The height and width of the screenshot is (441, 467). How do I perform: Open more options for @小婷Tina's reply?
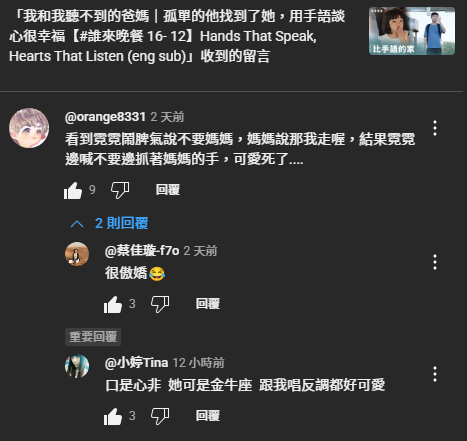coord(435,374)
